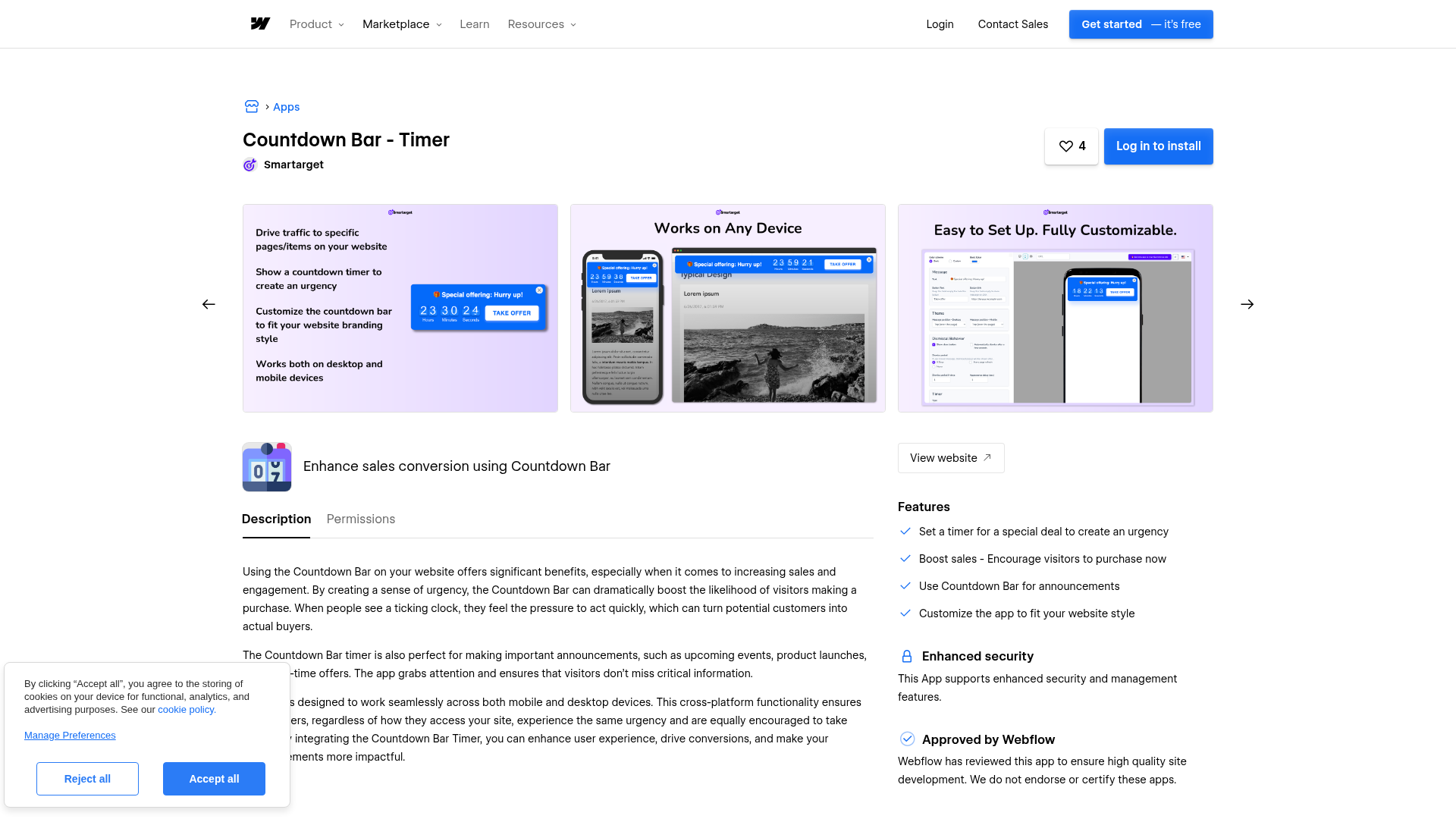
Task: Click the Countdown Bar app icon
Action: pos(267,467)
